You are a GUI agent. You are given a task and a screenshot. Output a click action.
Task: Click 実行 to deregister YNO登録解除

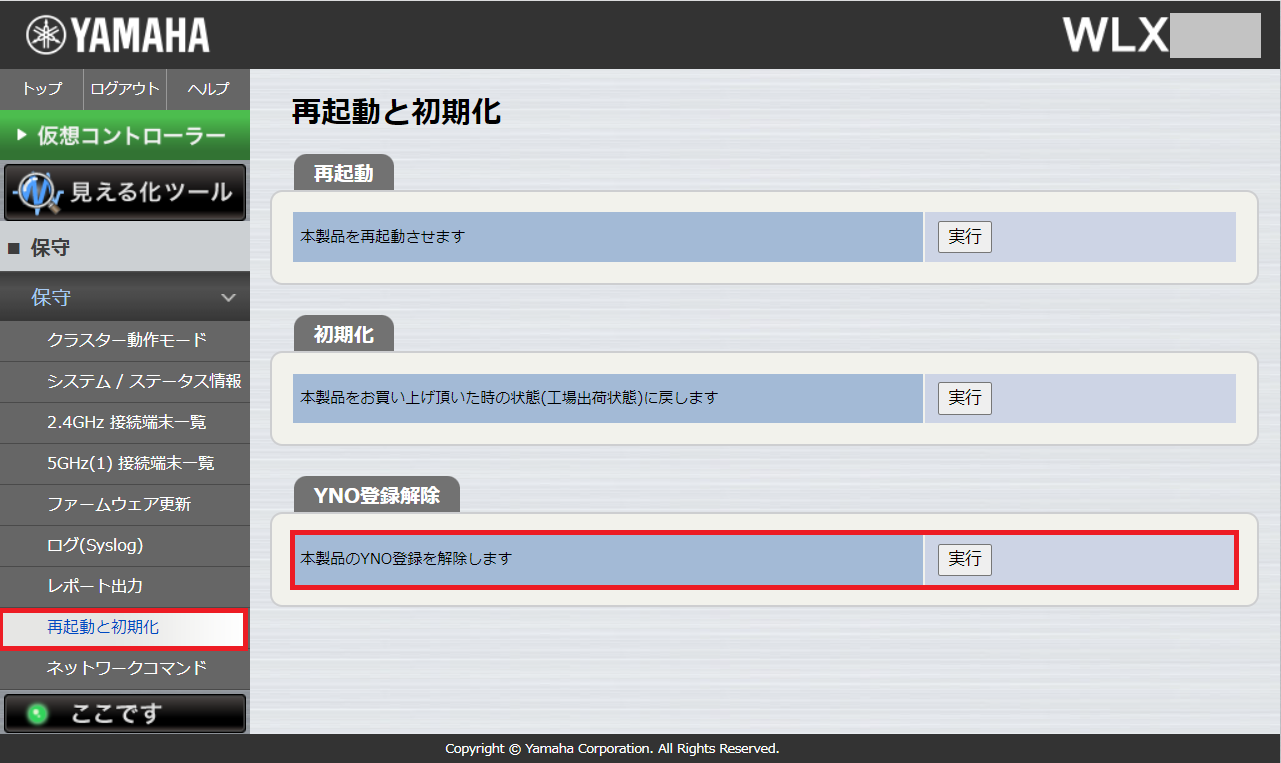[963, 559]
